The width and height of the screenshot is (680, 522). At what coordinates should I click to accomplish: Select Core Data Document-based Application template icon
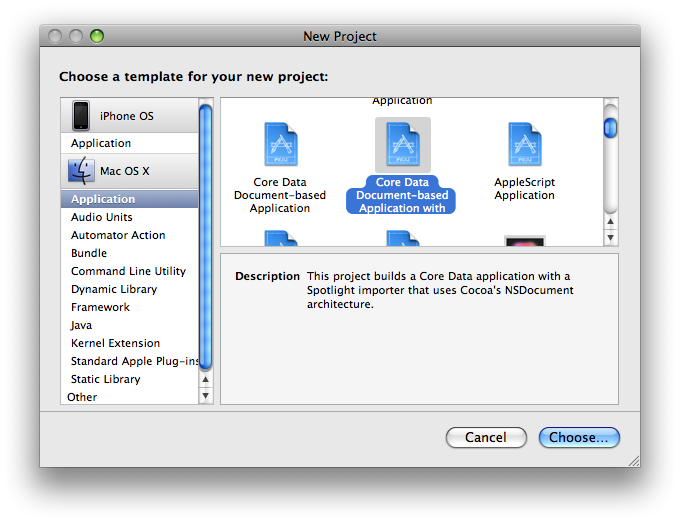click(x=281, y=144)
